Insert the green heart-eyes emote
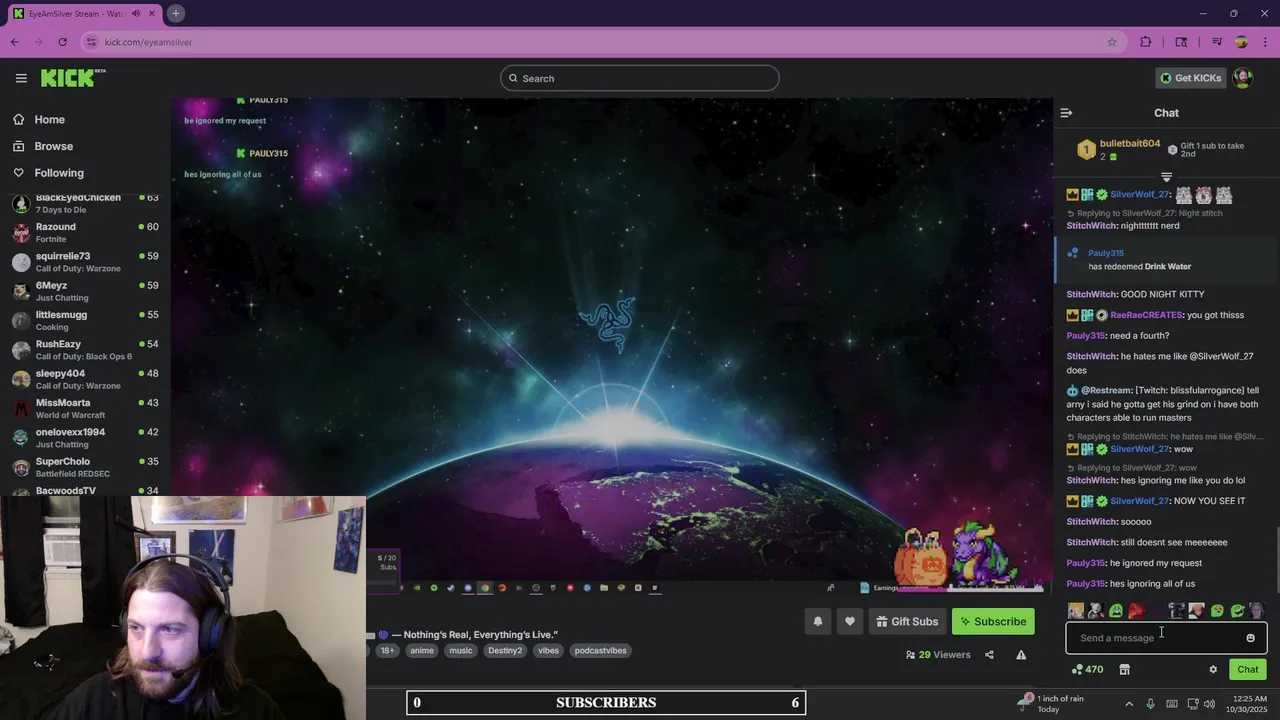The width and height of the screenshot is (1280, 720). (x=1217, y=611)
